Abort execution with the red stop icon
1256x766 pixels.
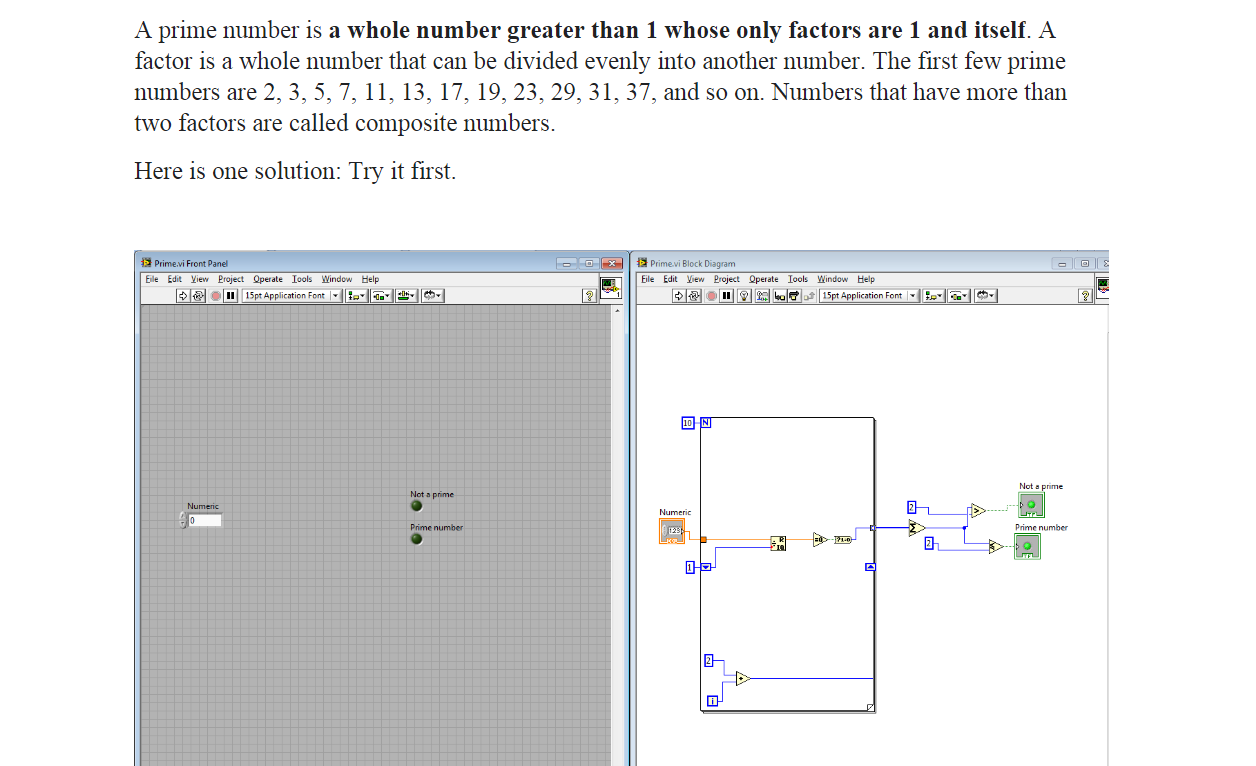214,295
